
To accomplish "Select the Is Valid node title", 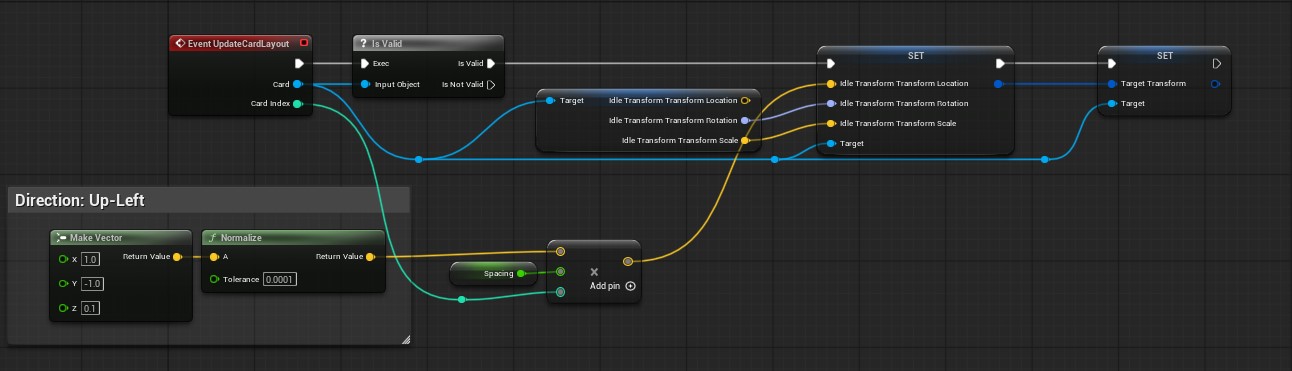I will click(386, 44).
